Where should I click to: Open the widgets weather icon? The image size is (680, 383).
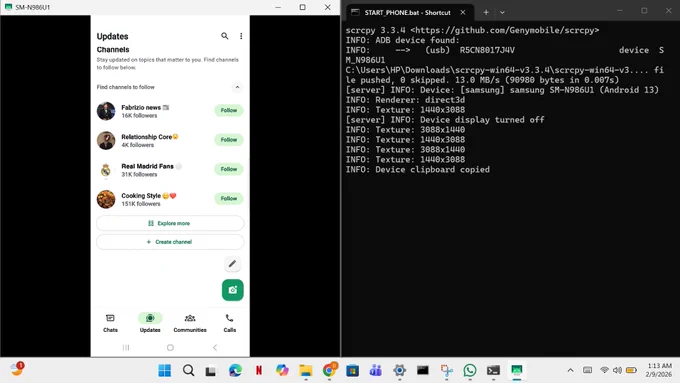point(16,369)
